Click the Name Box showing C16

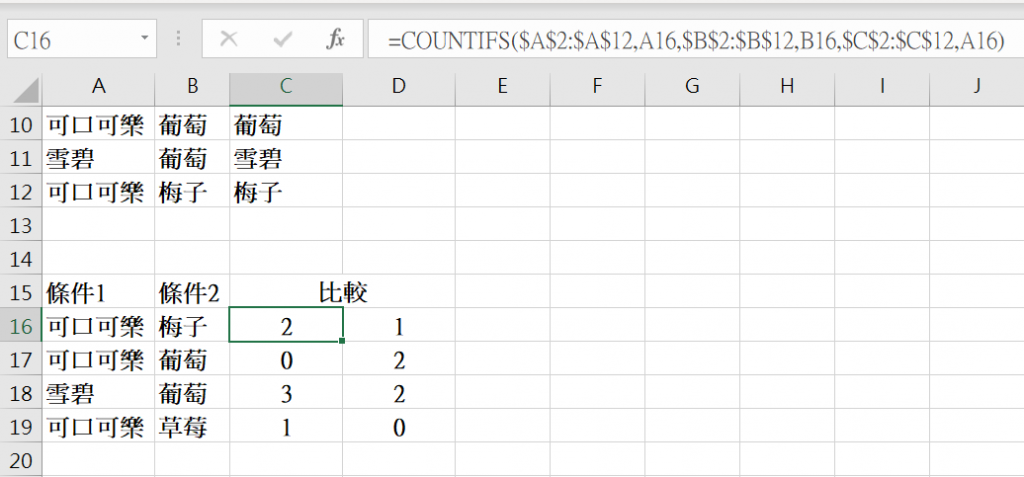pos(82,39)
